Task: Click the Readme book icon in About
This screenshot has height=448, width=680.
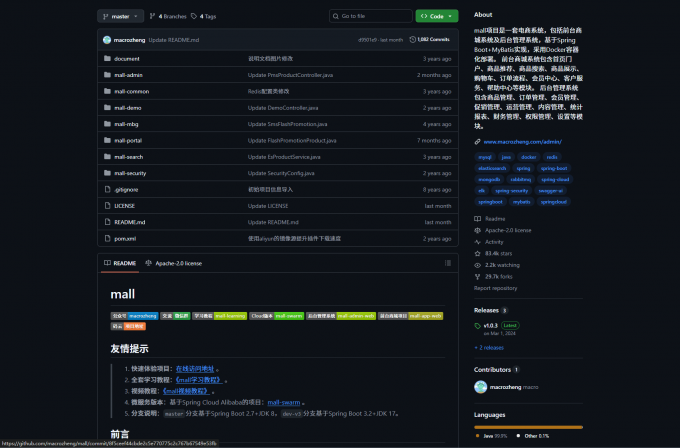Action: (x=477, y=219)
